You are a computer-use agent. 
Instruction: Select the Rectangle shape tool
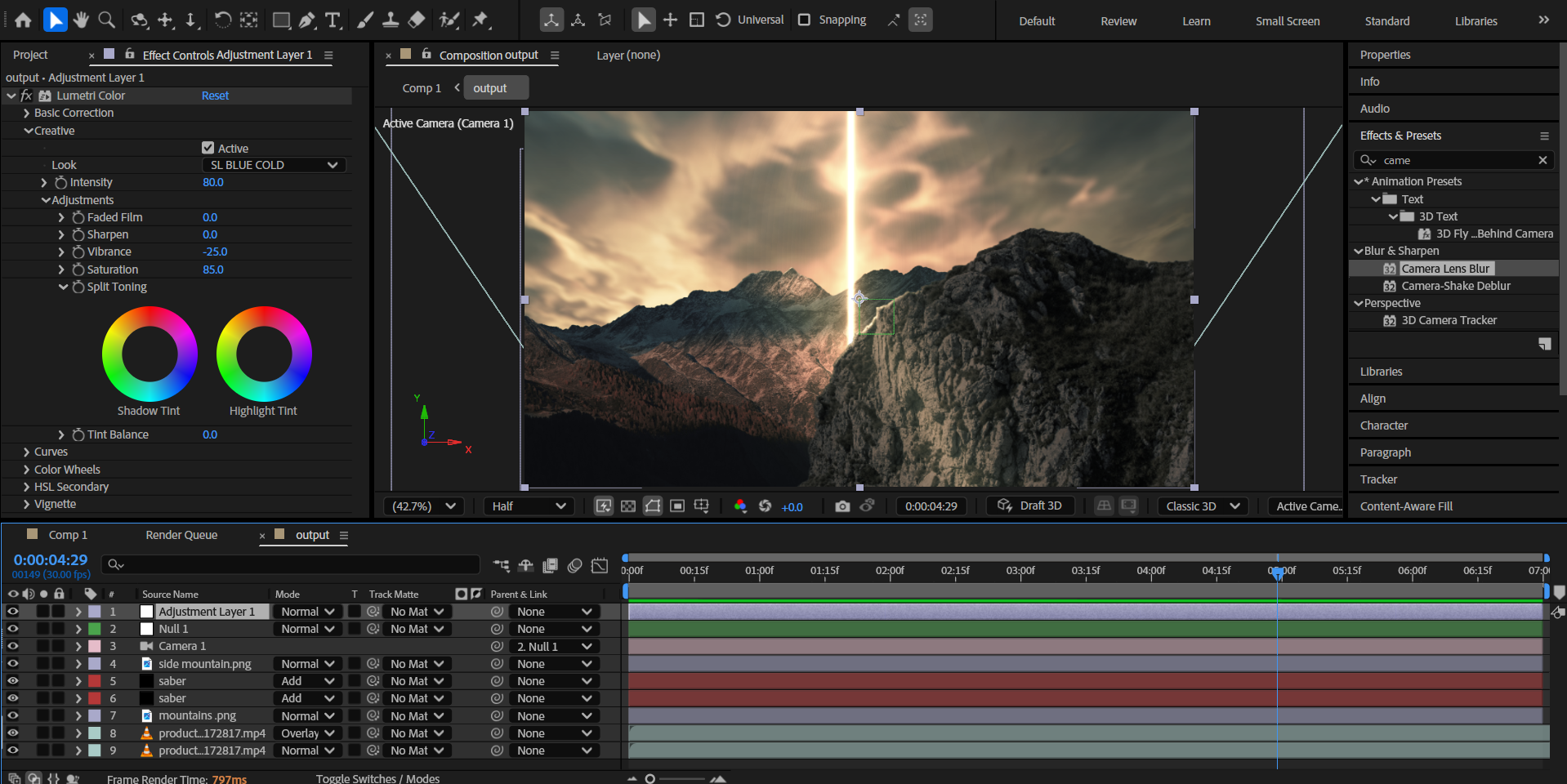281,20
